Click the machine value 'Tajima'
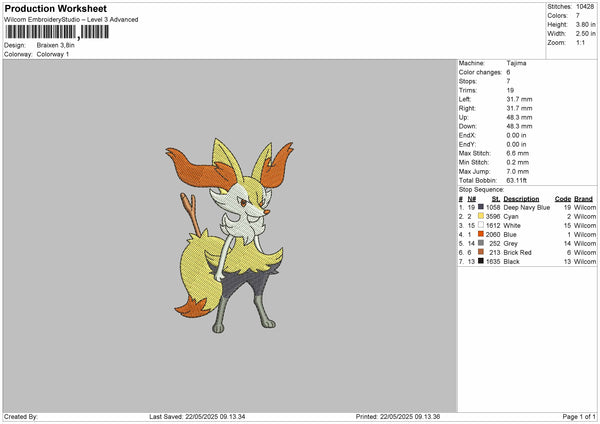This screenshot has height=424, width=600. tap(516, 63)
